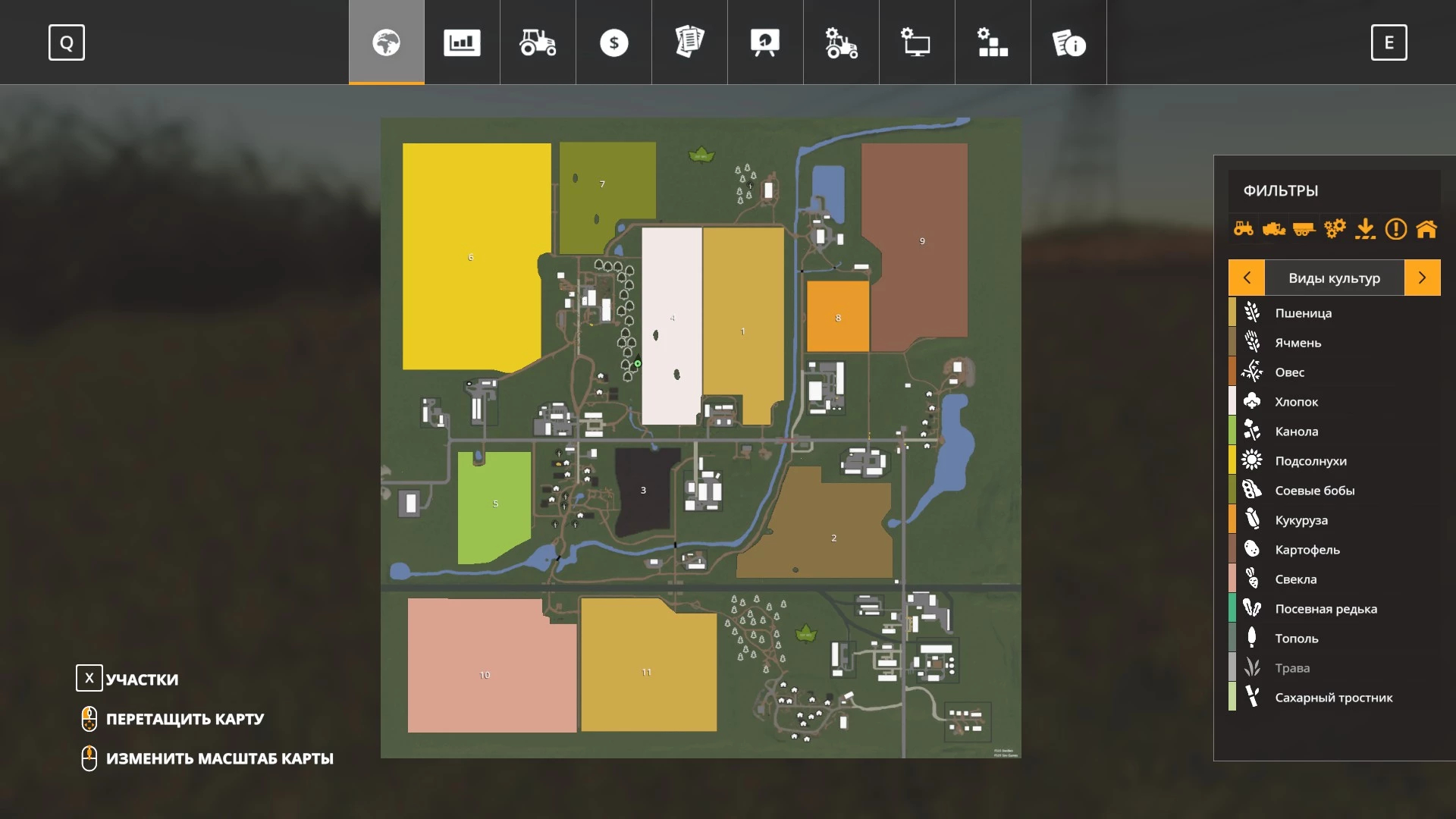
Task: Toggle the download arrow filter icon
Action: click(1365, 228)
